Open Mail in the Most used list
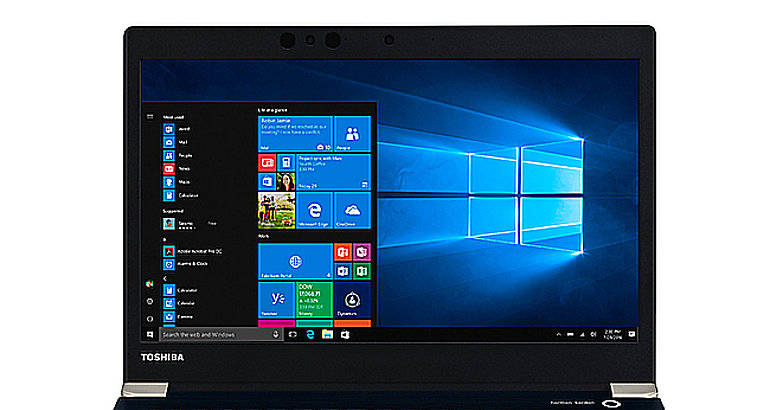770x410 pixels. pos(176,142)
